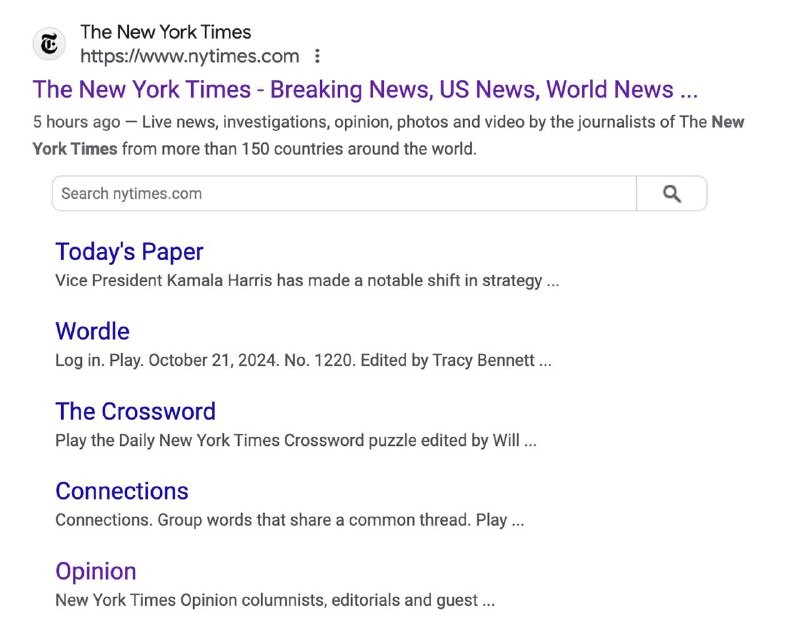Click the 'Log in. Play. October 21, 2024' snippet
Image resolution: width=800 pixels, height=637 pixels.
(304, 361)
